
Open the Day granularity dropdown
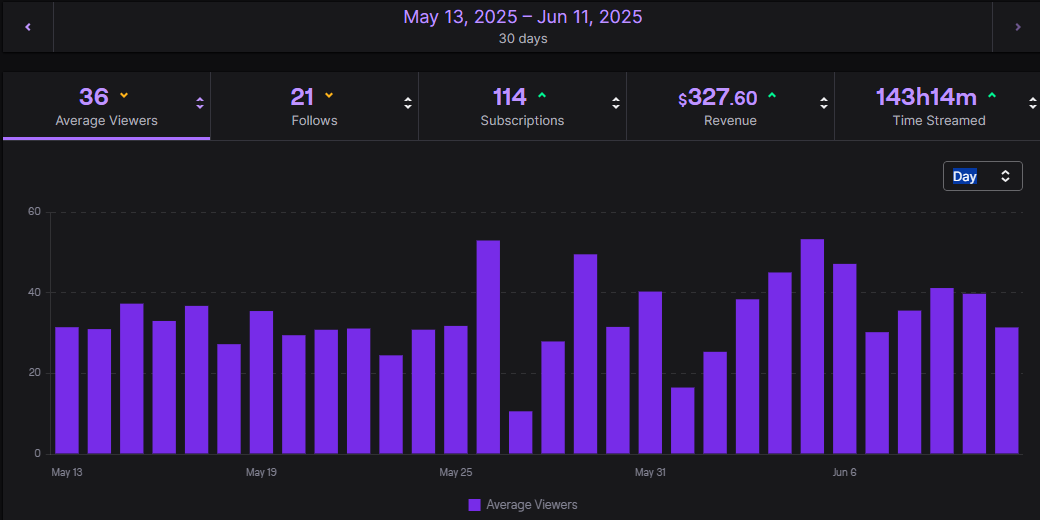coord(982,176)
